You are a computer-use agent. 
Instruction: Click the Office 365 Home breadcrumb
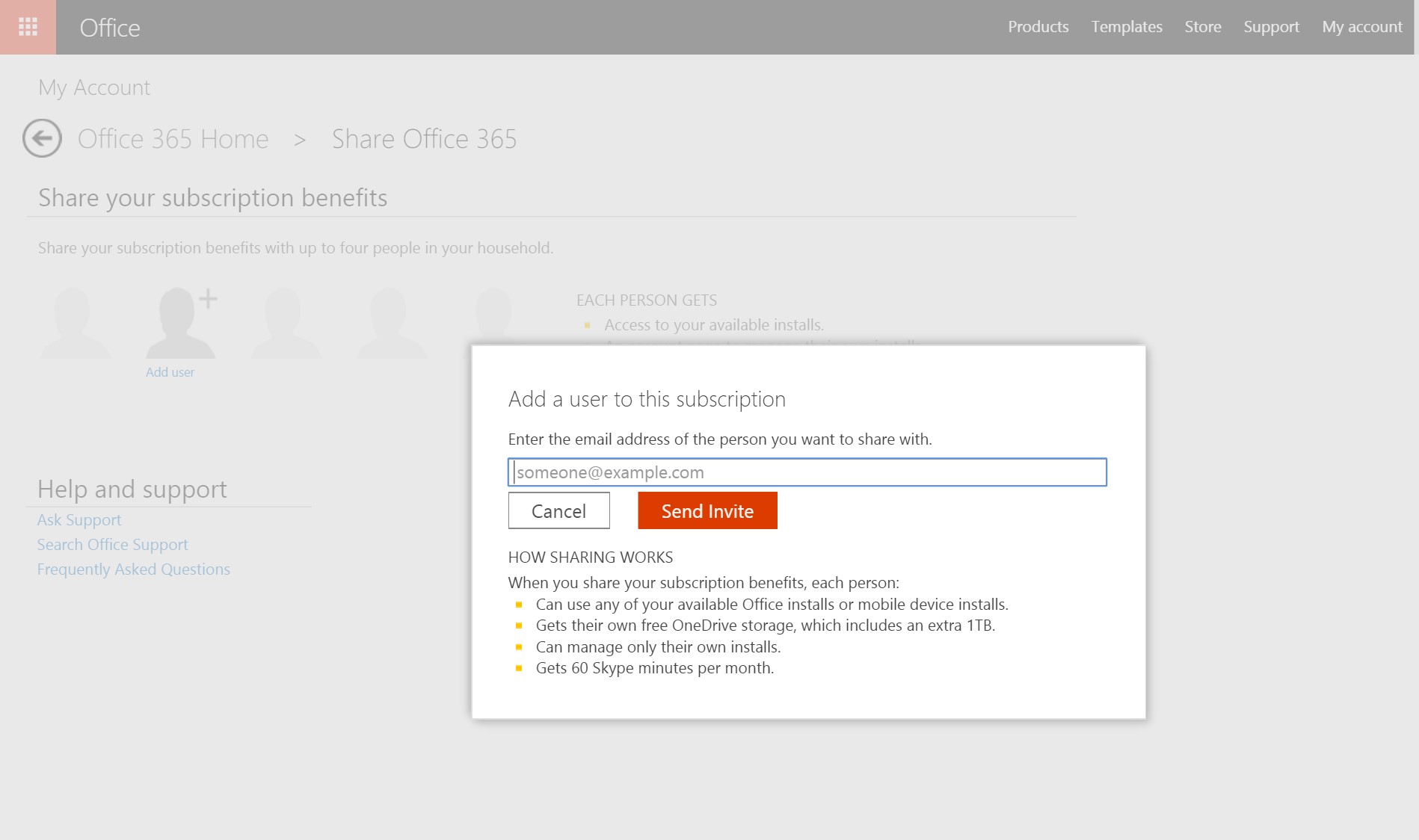[x=173, y=139]
